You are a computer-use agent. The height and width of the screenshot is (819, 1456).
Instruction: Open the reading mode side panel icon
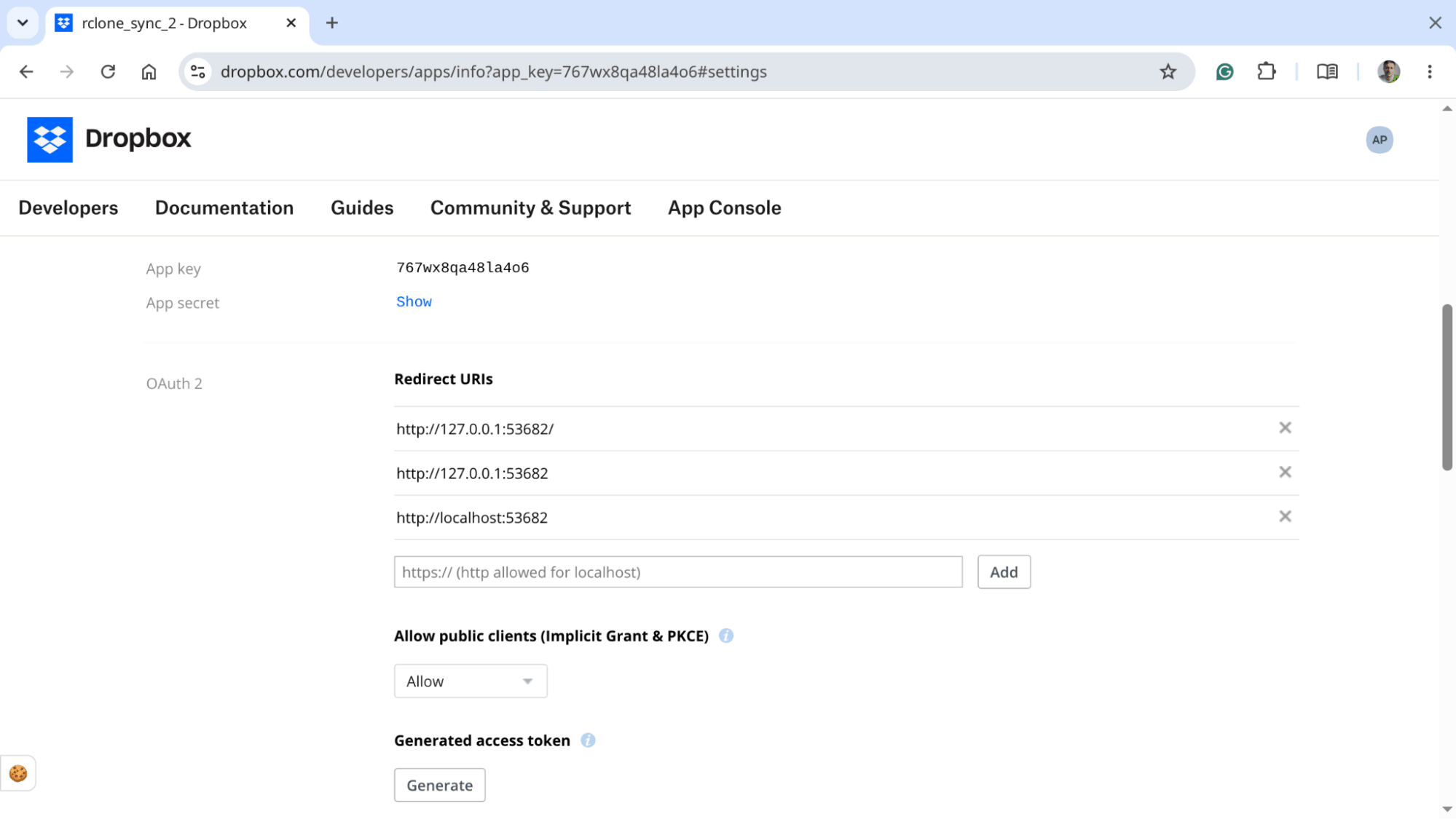pos(1327,71)
